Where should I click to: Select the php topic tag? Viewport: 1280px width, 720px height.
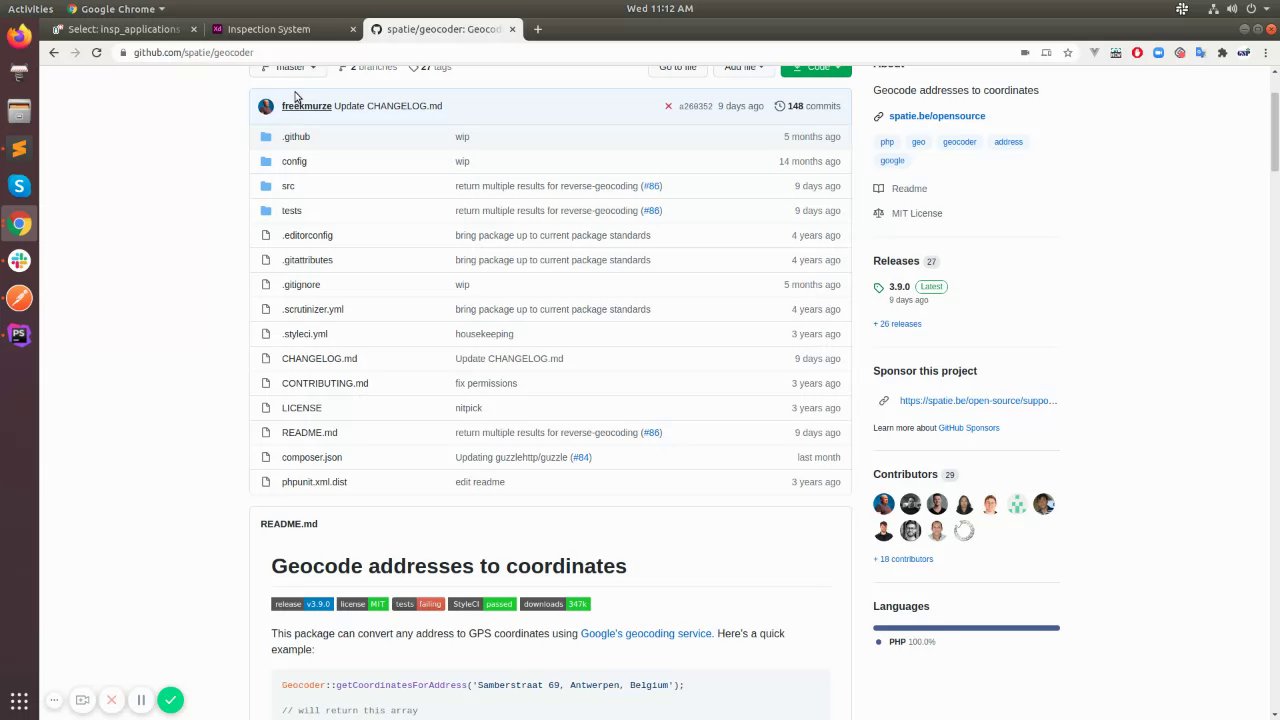tap(887, 142)
